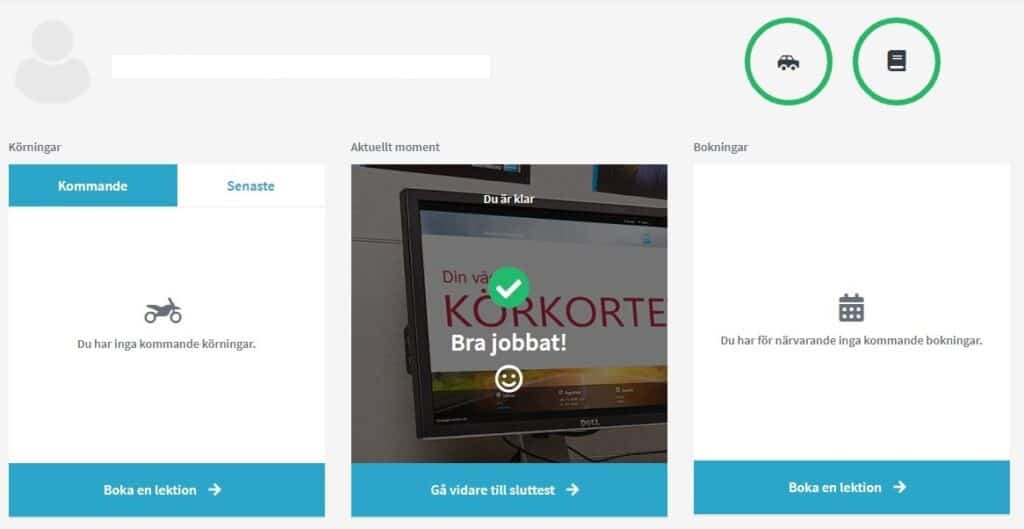
Task: Click the Aktuellt moment heading
Action: pyautogui.click(x=395, y=147)
